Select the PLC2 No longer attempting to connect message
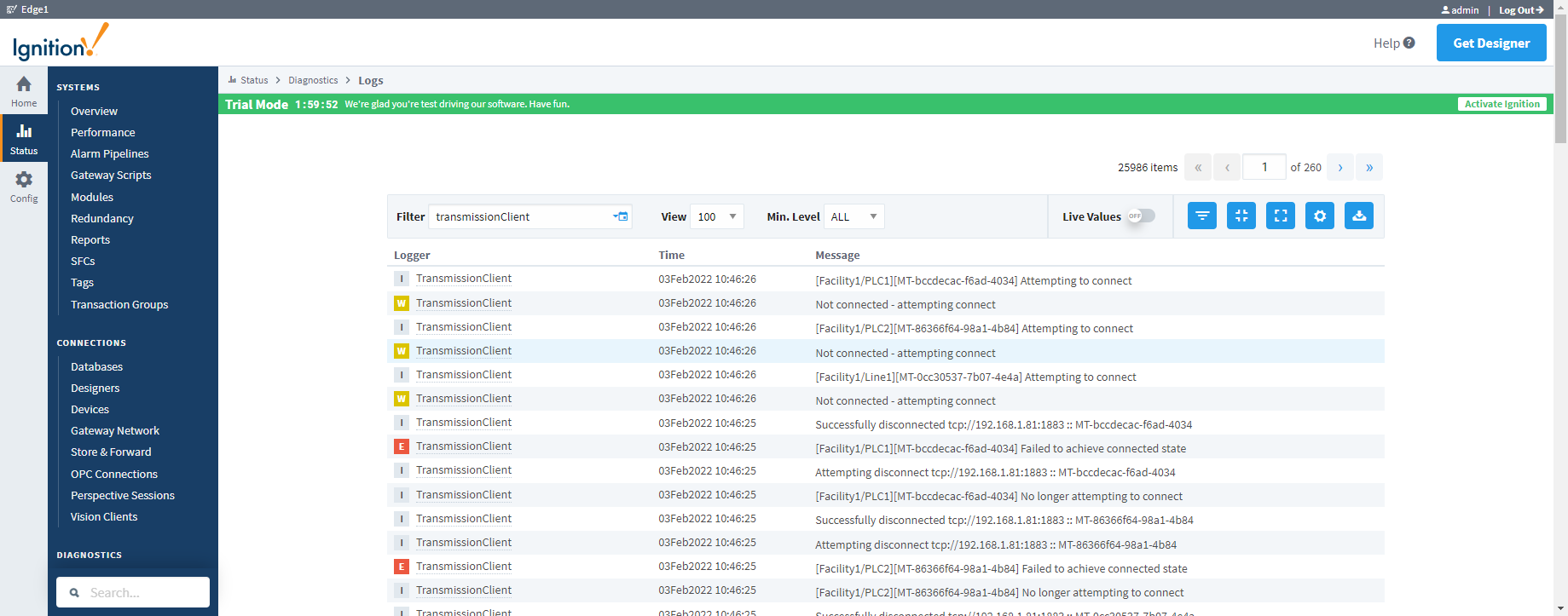Viewport: 1568px width, 616px height. click(999, 592)
